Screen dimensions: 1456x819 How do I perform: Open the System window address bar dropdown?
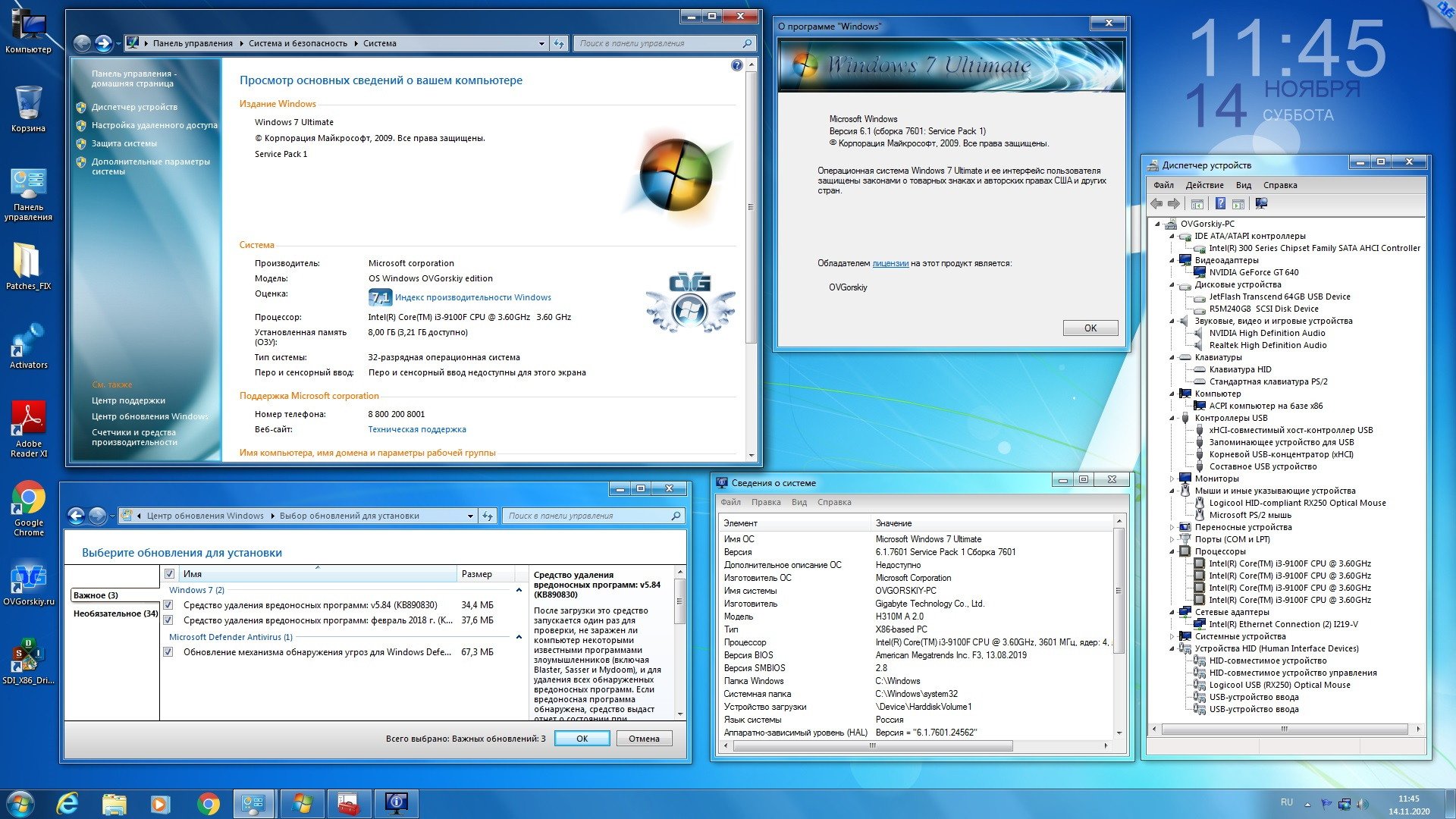tap(541, 43)
